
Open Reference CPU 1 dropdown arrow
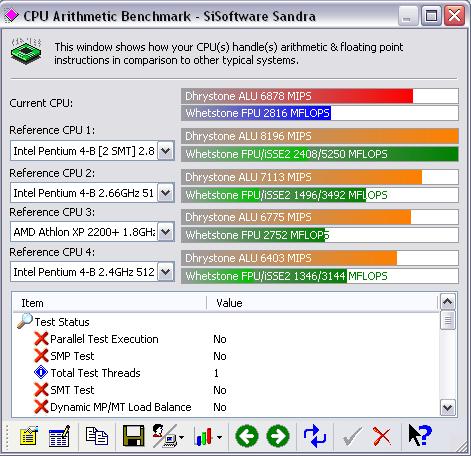click(166, 151)
